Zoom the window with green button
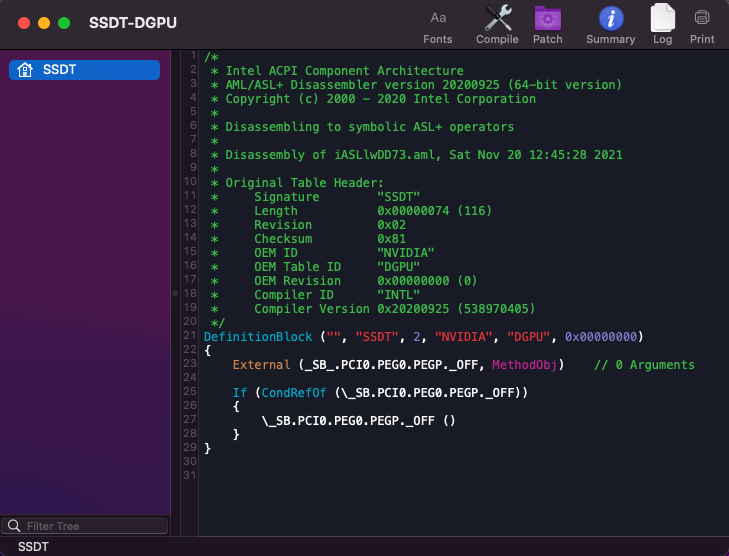 pyautogui.click(x=64, y=22)
